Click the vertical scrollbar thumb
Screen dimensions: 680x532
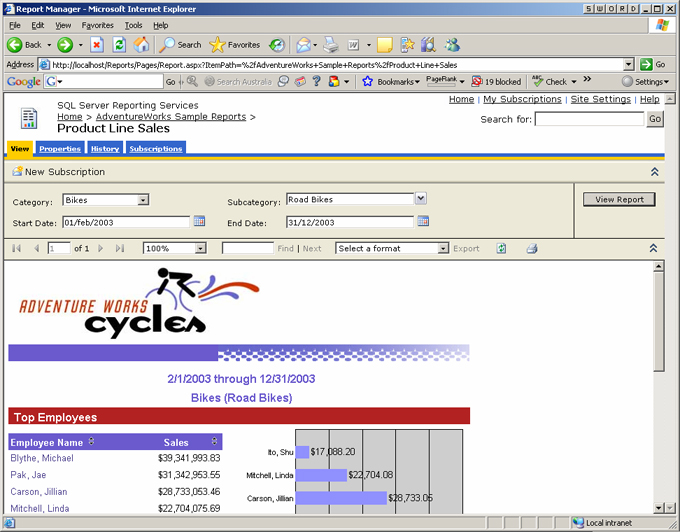click(x=657, y=320)
